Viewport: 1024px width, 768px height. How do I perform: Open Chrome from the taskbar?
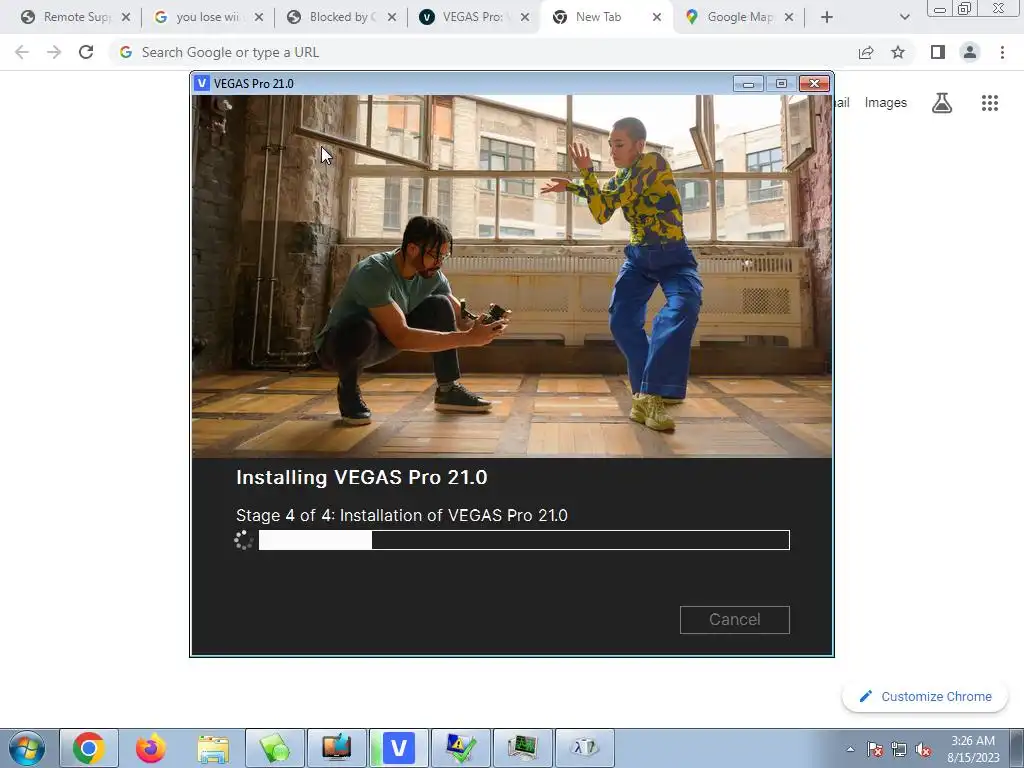tap(89, 748)
